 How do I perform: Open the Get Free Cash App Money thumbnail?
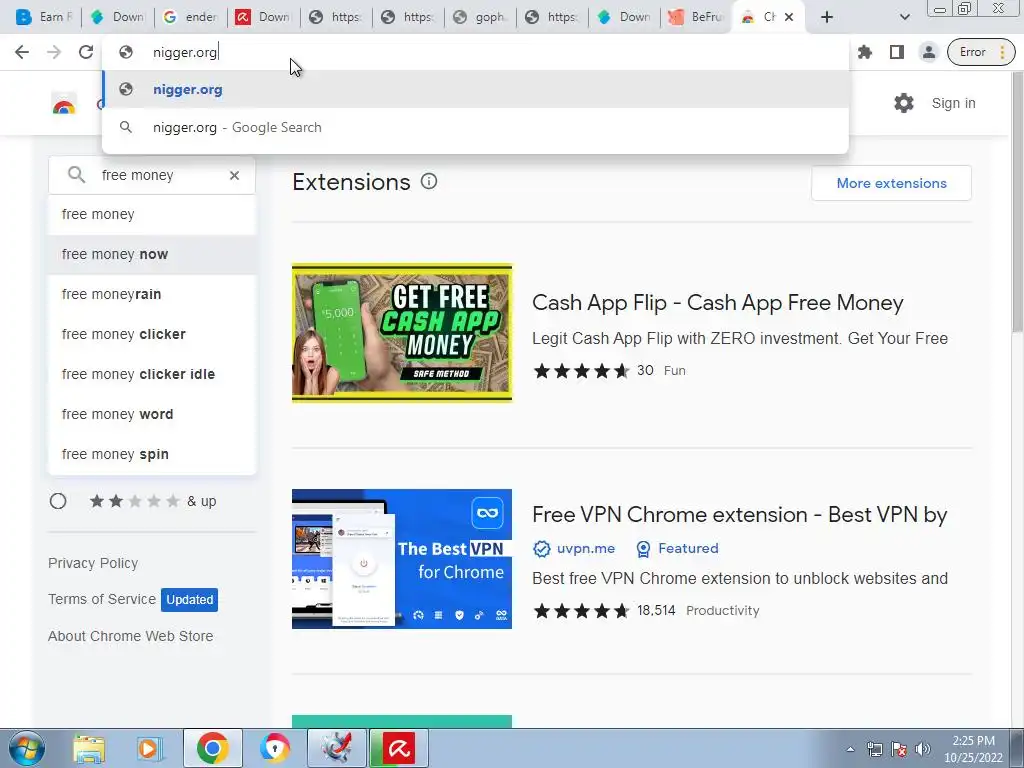point(402,333)
